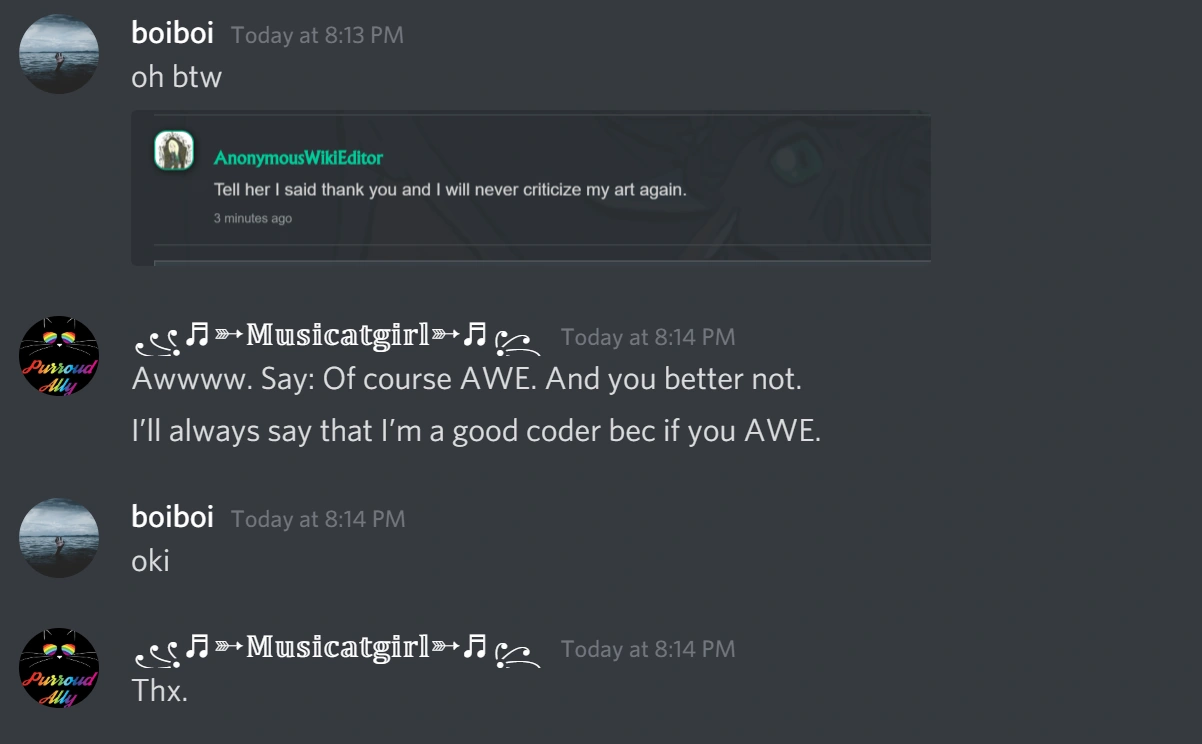Click the timestamp above the "Awwww" message
The width and height of the screenshot is (1202, 744).
click(648, 338)
